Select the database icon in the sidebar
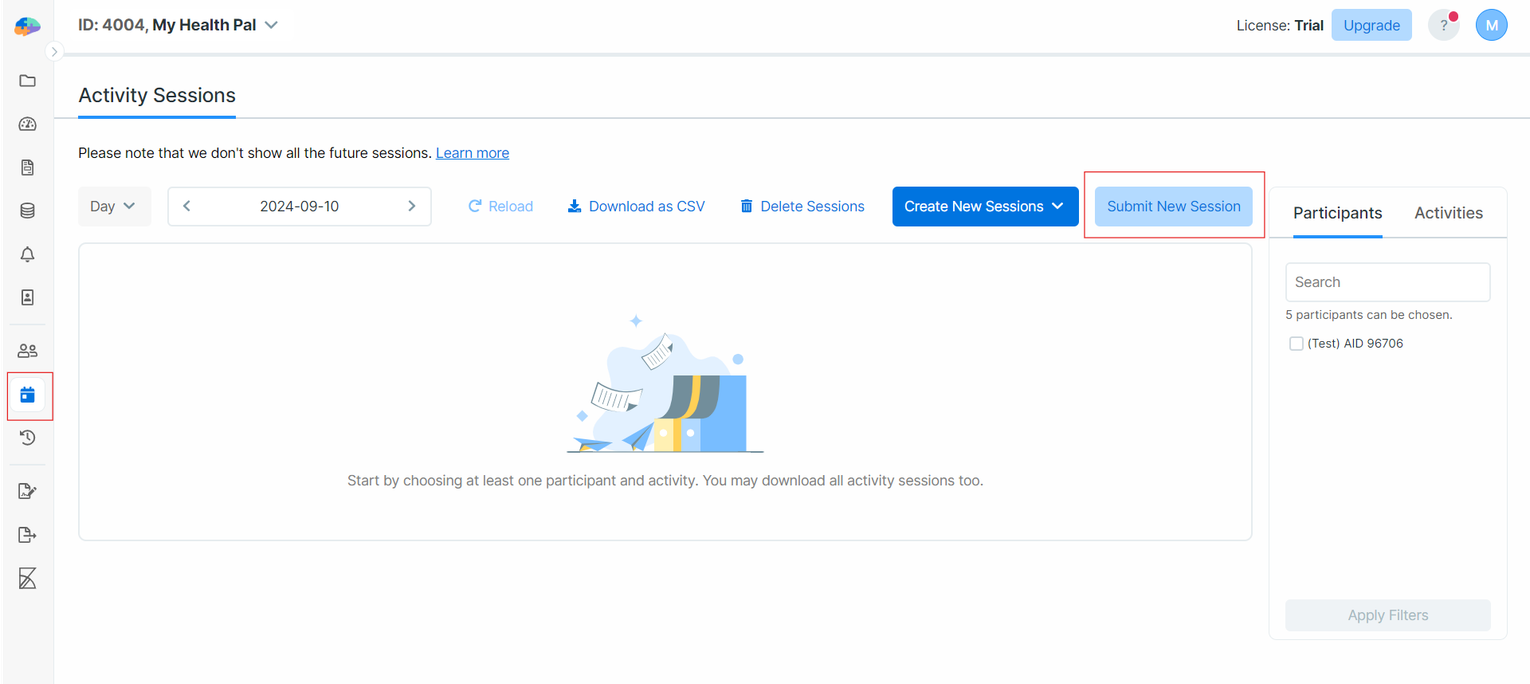 click(x=27, y=210)
